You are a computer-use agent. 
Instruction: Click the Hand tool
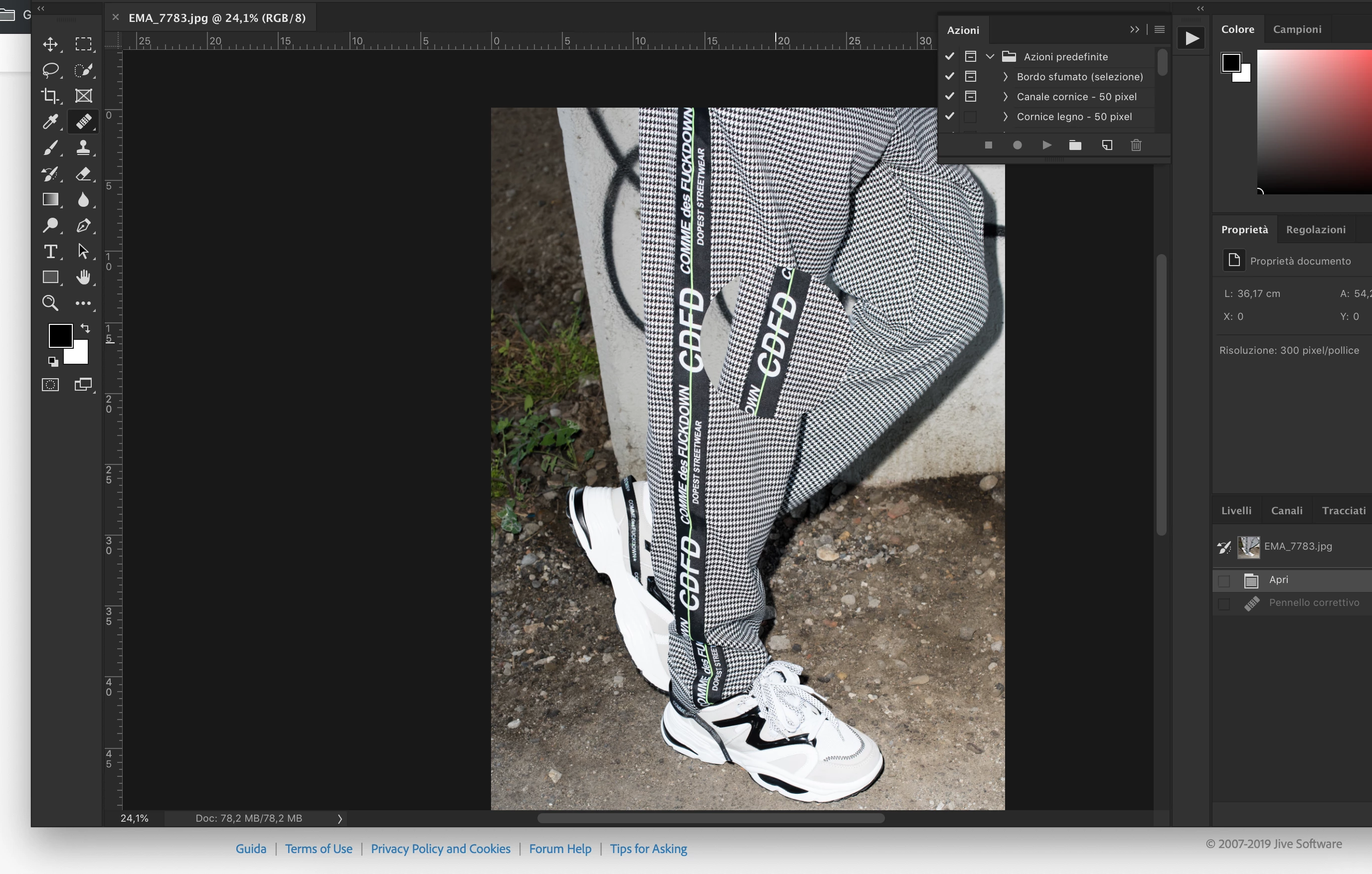83,277
